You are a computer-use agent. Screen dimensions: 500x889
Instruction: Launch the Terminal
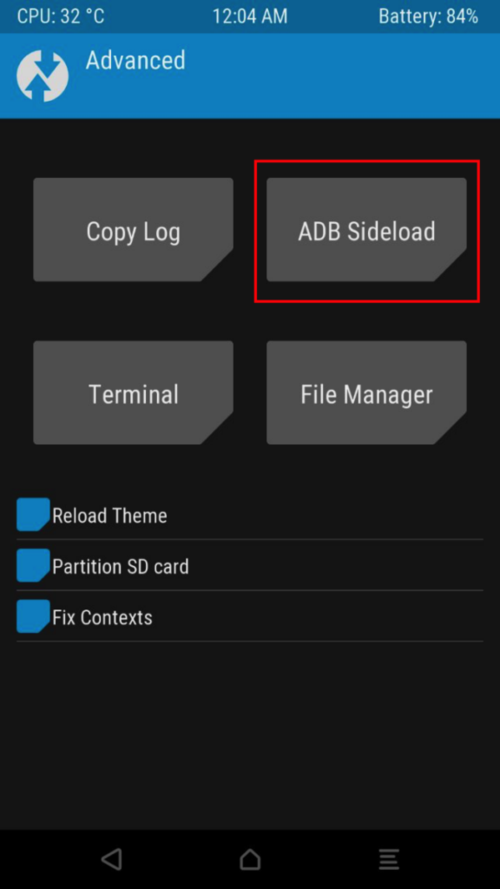pos(133,392)
